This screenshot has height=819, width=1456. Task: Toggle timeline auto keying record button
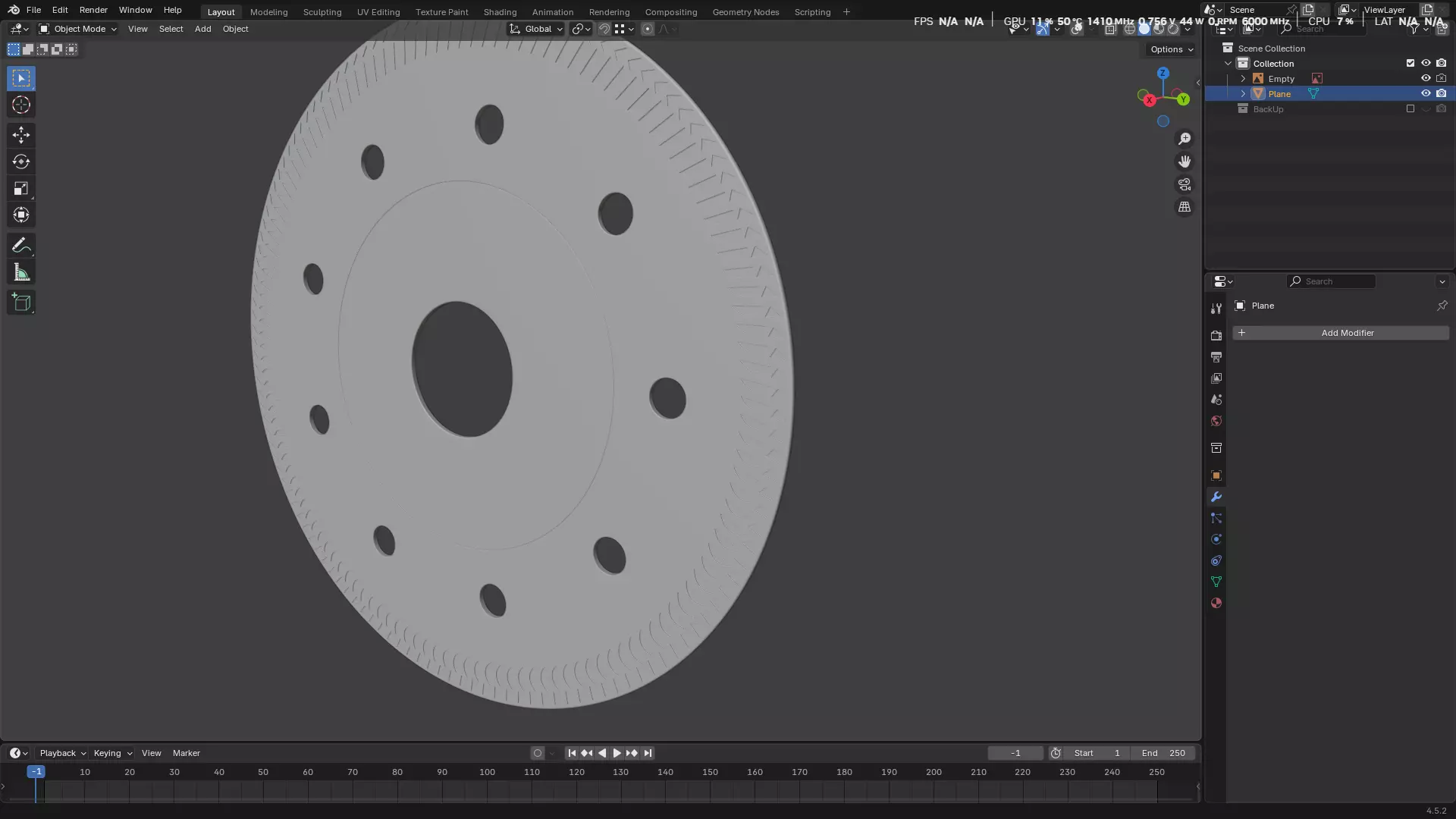pos(538,753)
